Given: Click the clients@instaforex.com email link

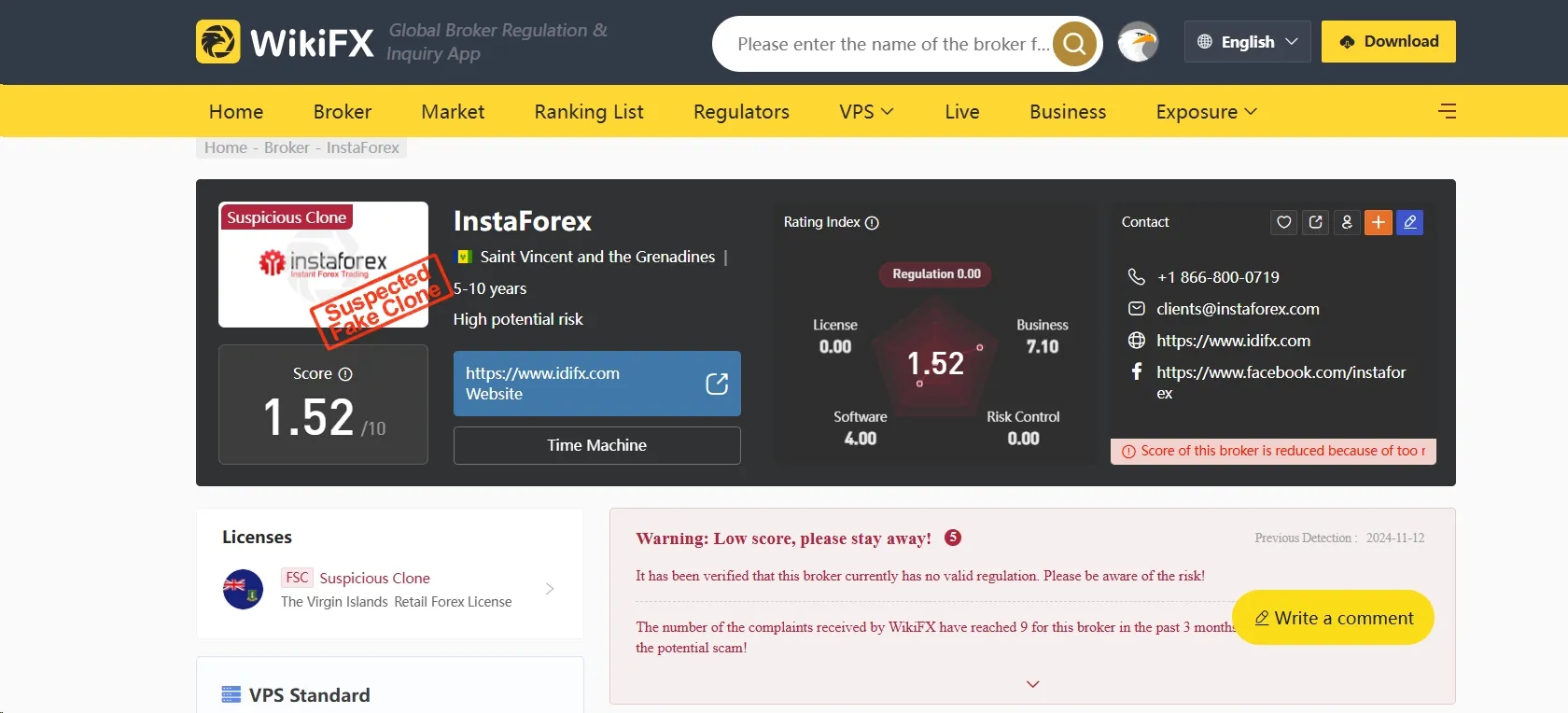Looking at the screenshot, I should [1238, 309].
